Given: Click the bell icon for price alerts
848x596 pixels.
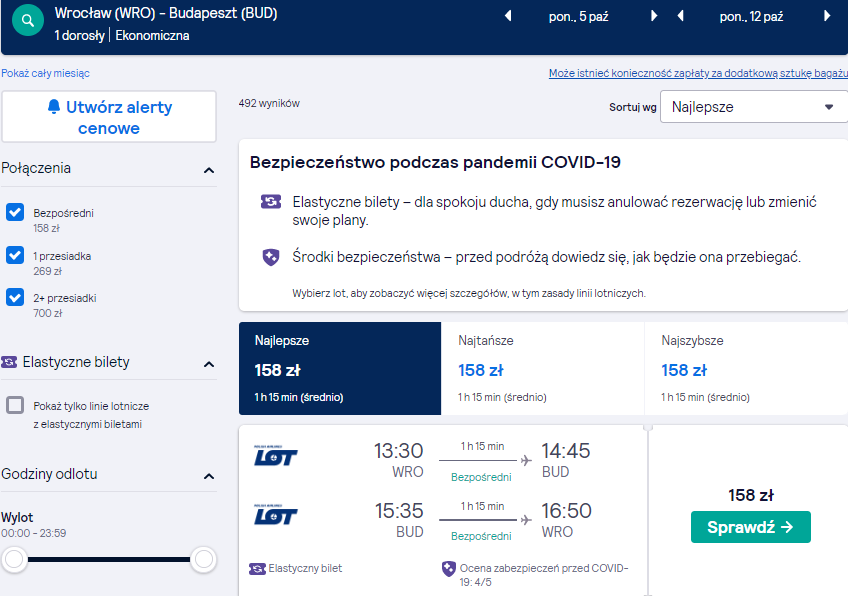Looking at the screenshot, I should click(54, 107).
